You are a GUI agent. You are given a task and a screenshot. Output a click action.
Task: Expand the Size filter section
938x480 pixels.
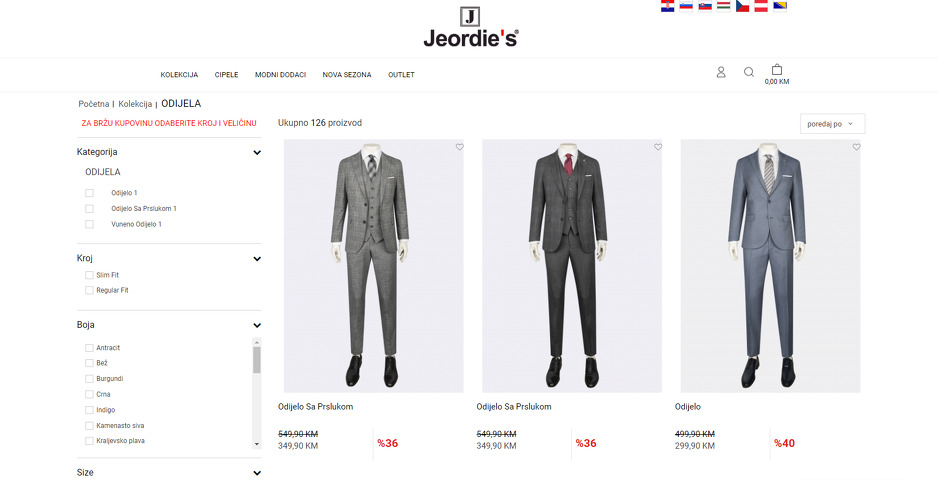(257, 473)
